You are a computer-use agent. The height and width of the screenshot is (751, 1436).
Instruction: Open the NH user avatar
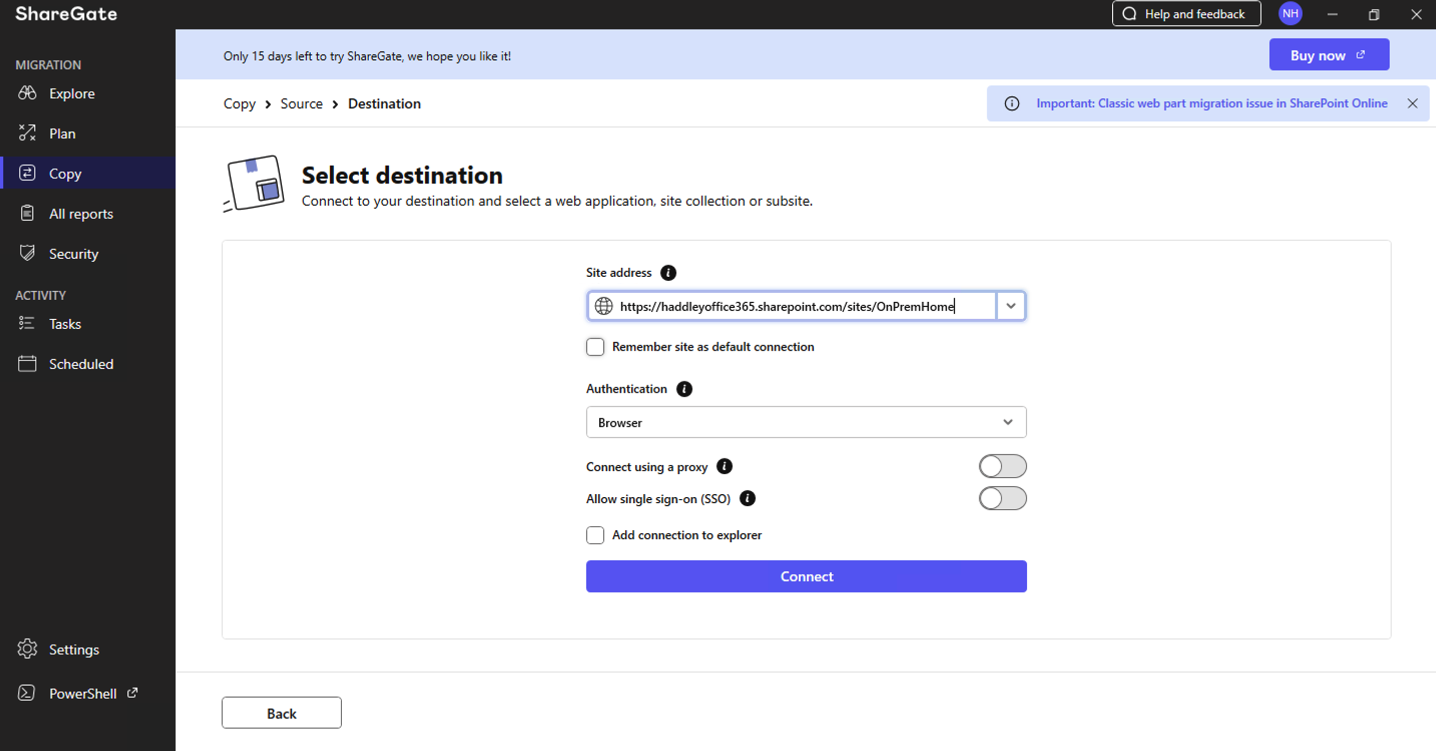pyautogui.click(x=1291, y=14)
